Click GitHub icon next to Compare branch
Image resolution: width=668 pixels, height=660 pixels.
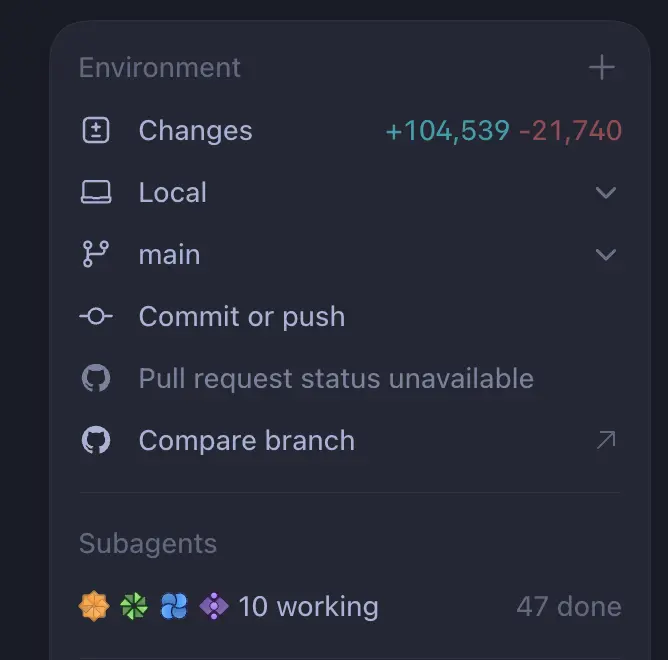tap(96, 440)
